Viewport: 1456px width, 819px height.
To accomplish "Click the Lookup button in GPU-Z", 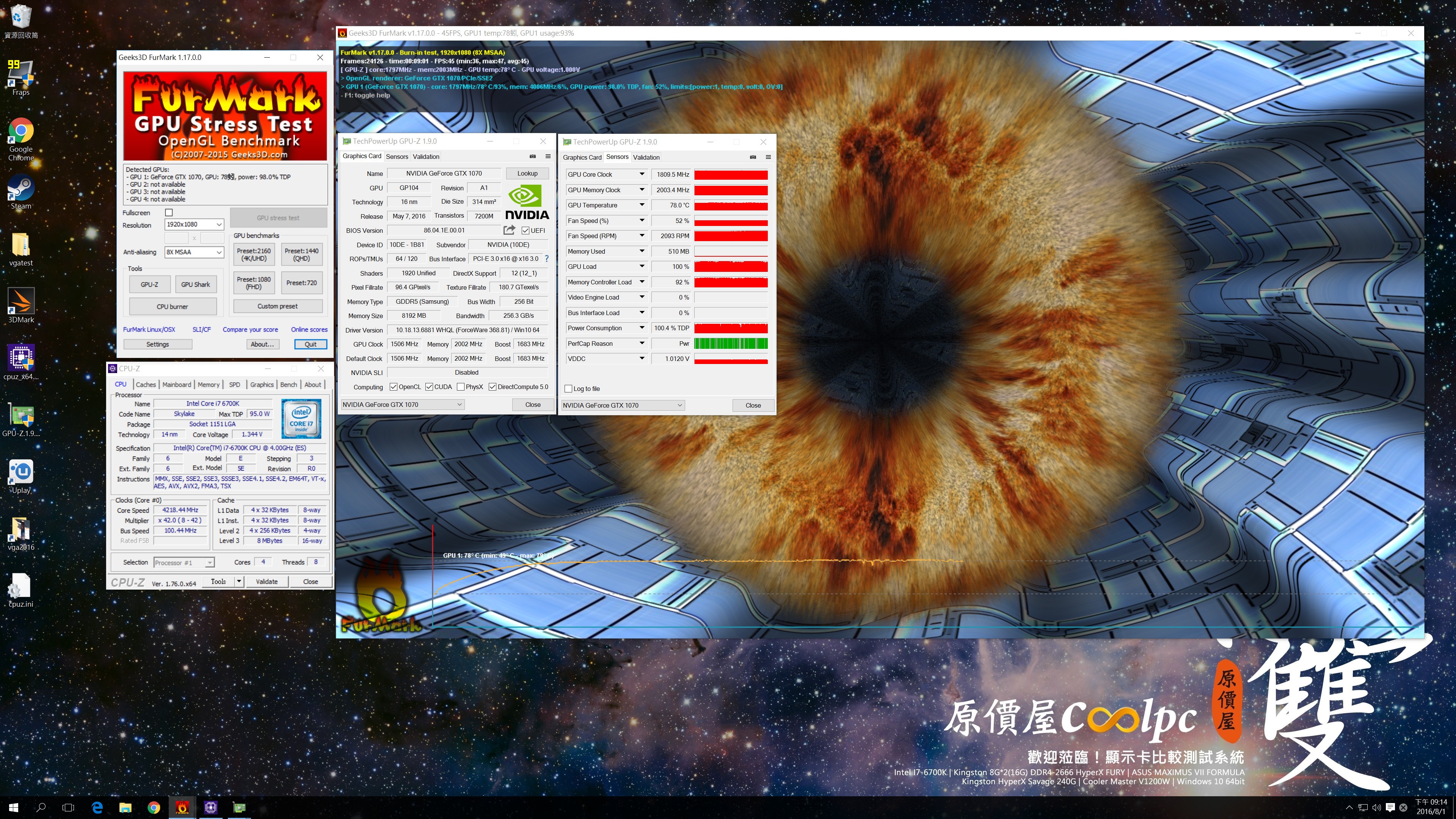I will point(527,174).
